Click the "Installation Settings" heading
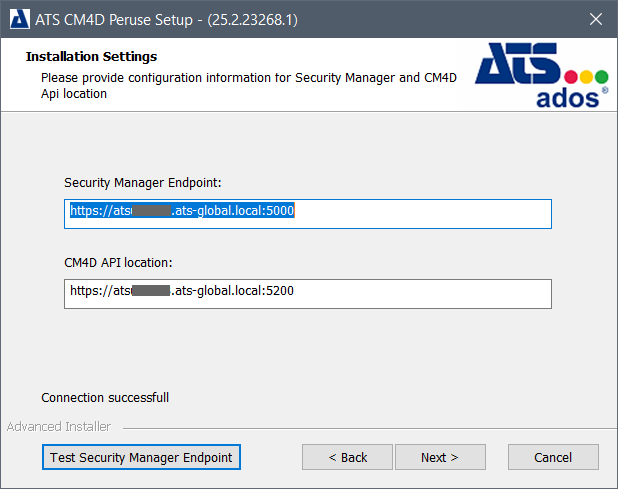This screenshot has width=618, height=489. coord(91,57)
